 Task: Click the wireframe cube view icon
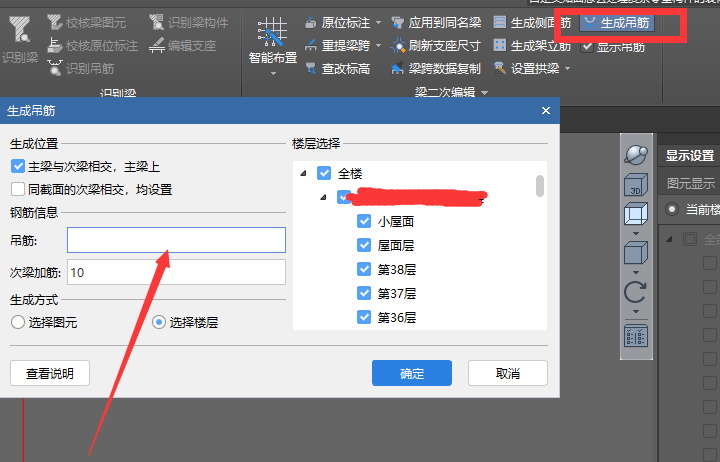coord(636,214)
